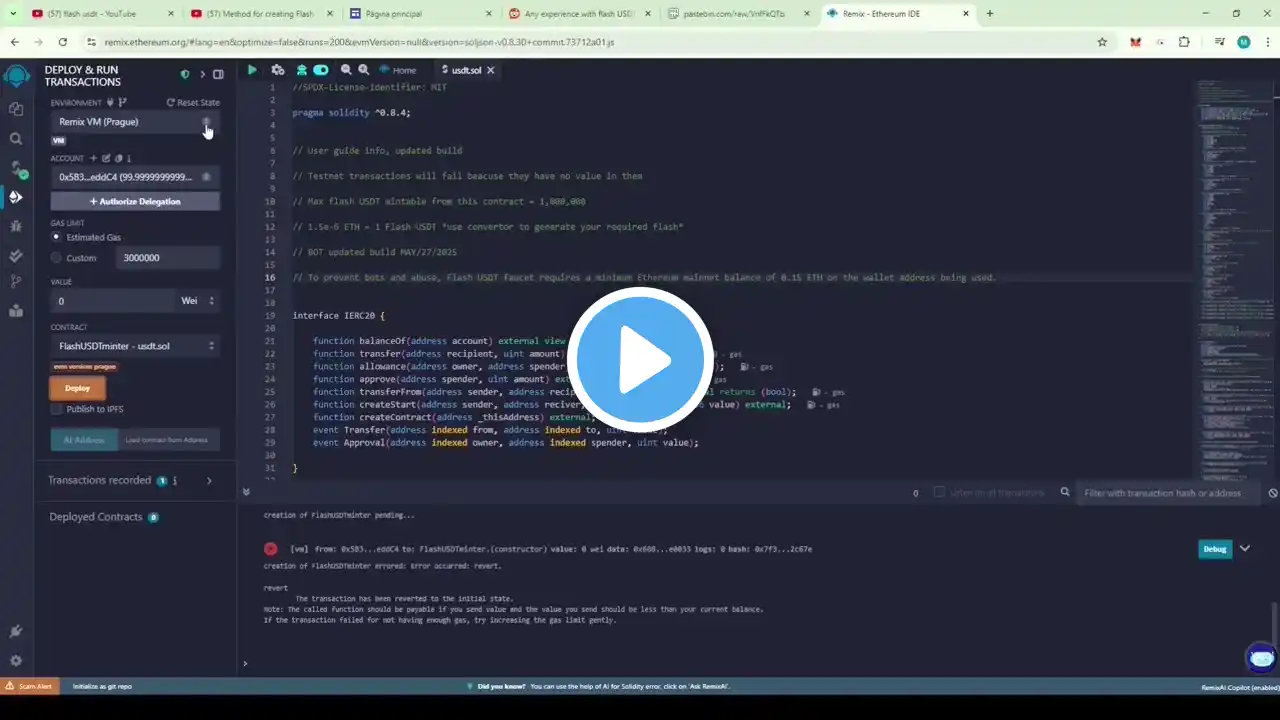Click the edit account pencil icon
1280x720 pixels.
tap(106, 158)
